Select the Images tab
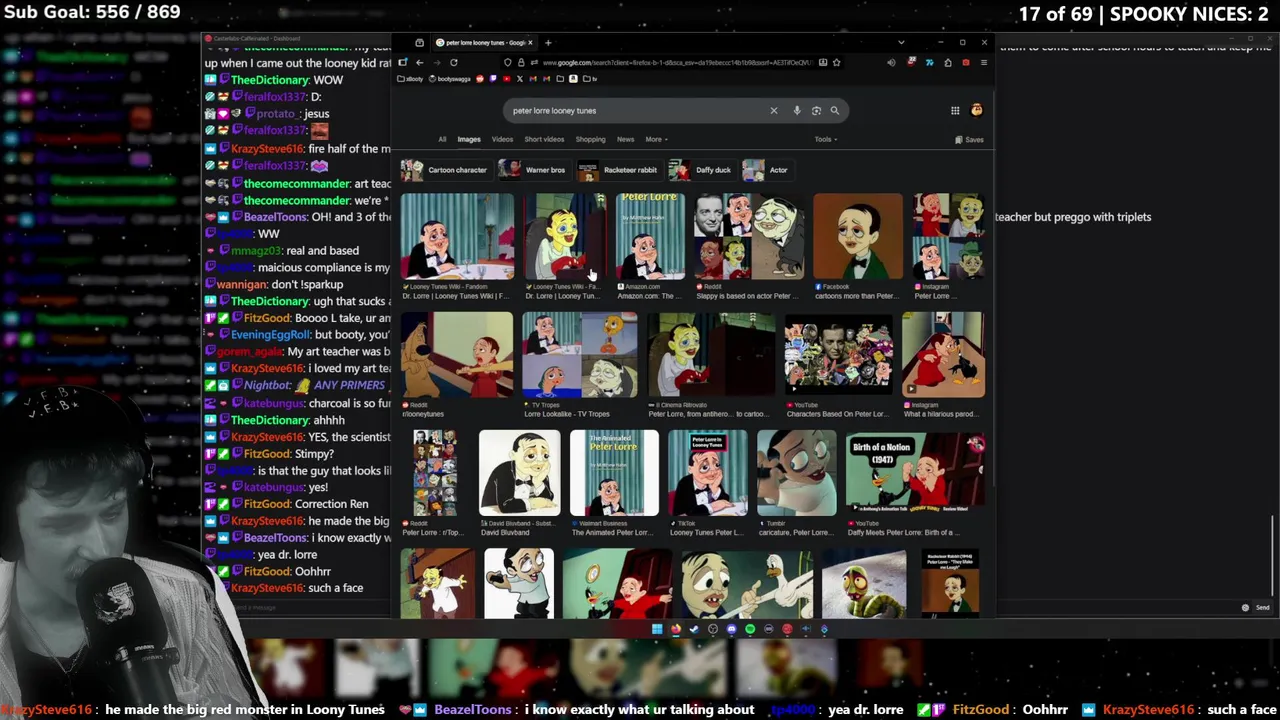1280x720 pixels. (x=469, y=140)
